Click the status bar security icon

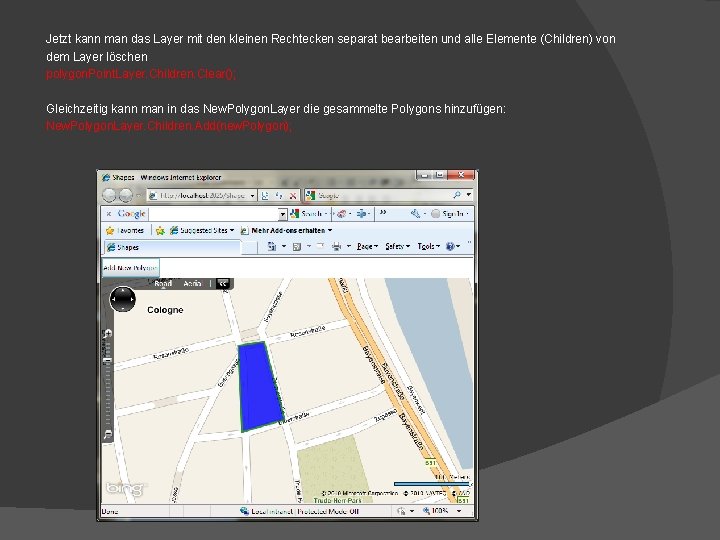coord(401,511)
